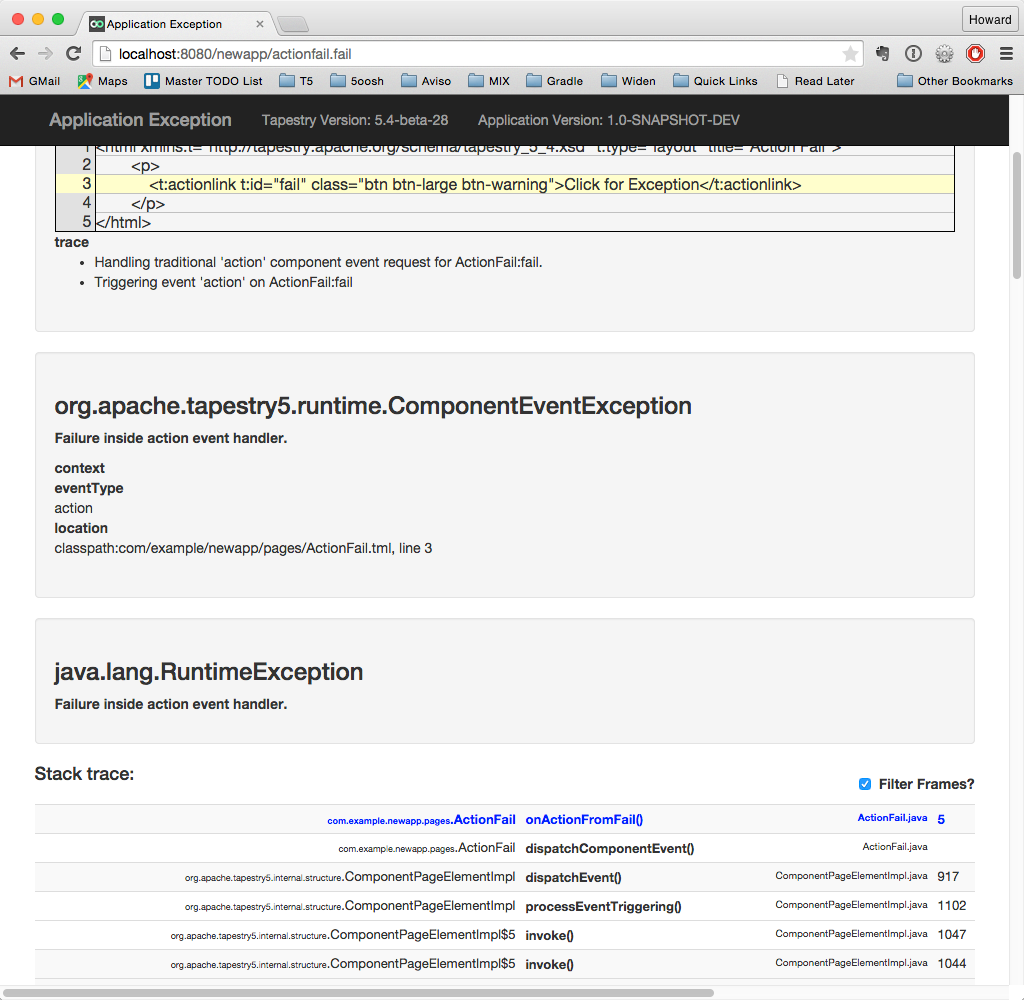Click the Application Exception navbar brand
This screenshot has height=1000, width=1024.
tap(140, 120)
